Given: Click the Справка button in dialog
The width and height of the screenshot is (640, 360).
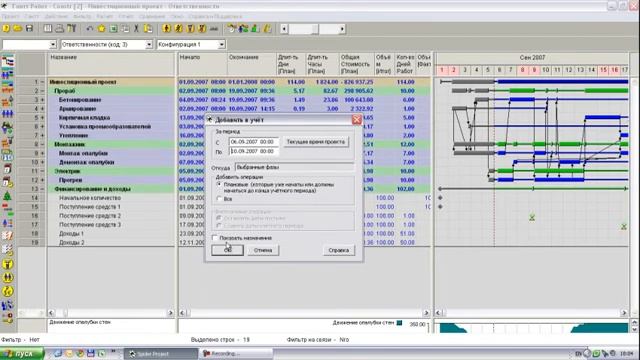Looking at the screenshot, I should pos(339,250).
